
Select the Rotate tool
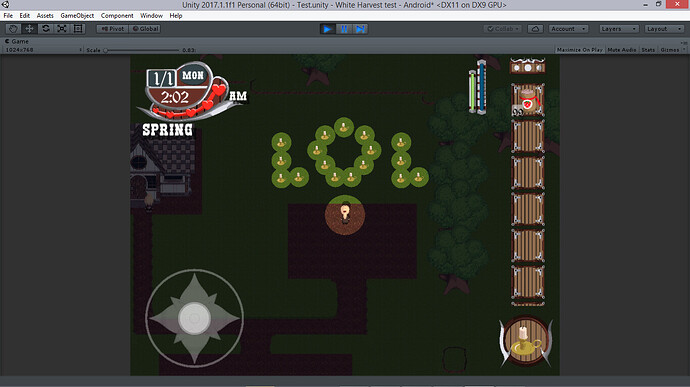(x=46, y=29)
